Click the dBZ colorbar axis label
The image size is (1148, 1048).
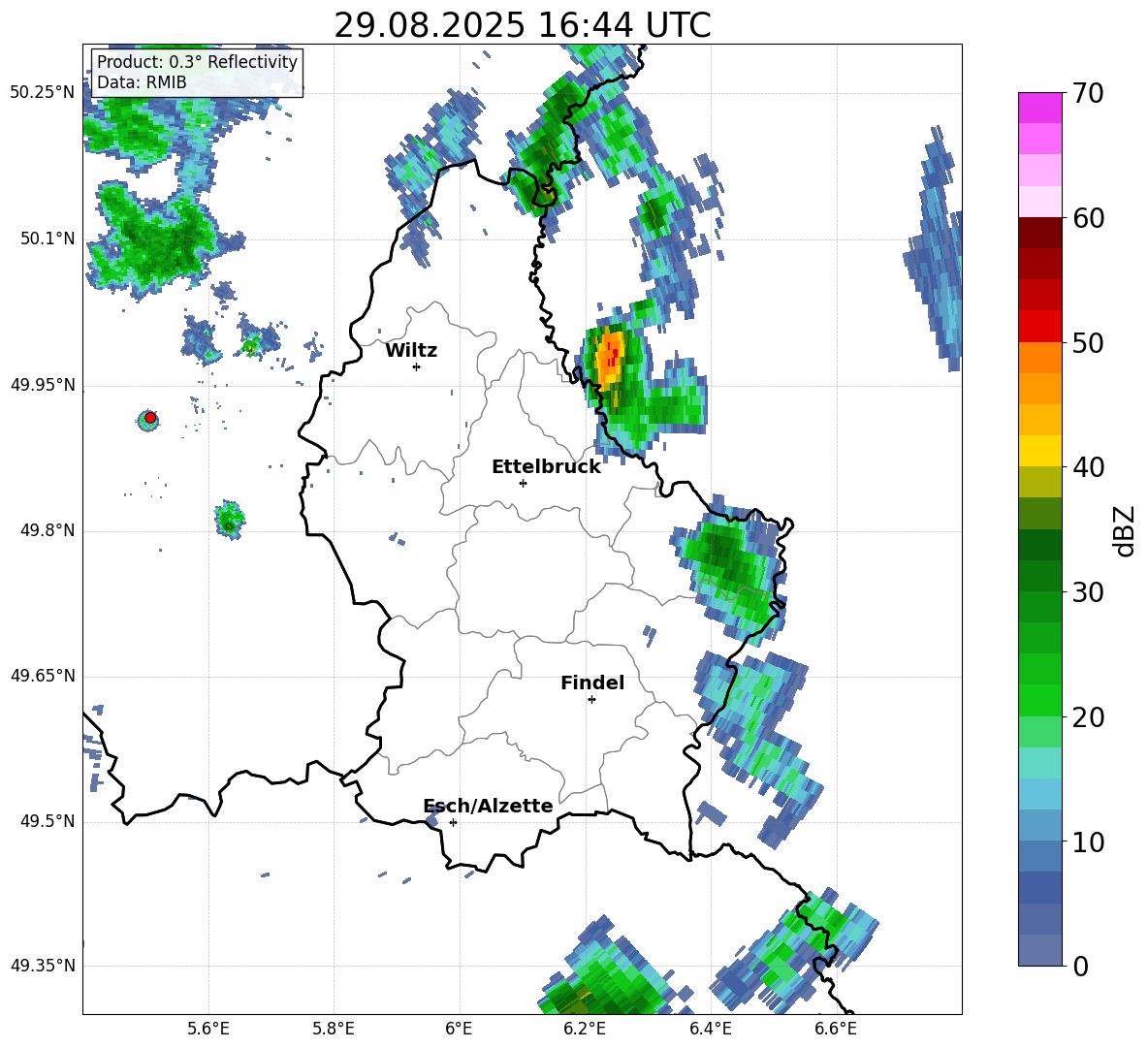coord(1126,530)
